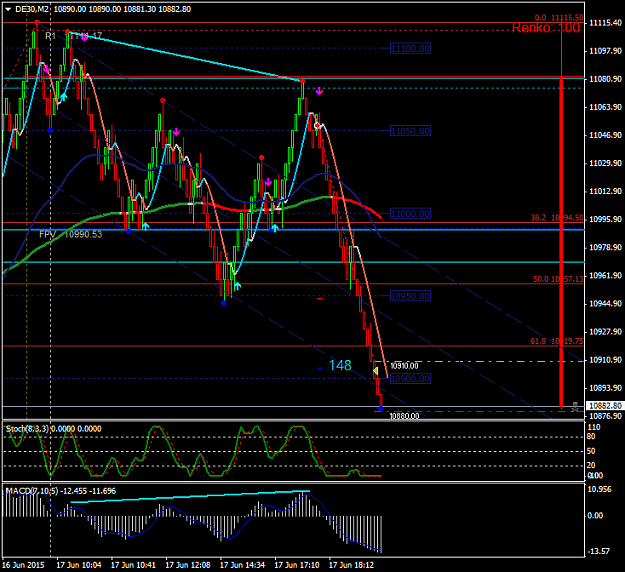Select the yellow left-pointing arrow marker near 10910.00
This screenshot has height=572, width=625.
[375, 371]
